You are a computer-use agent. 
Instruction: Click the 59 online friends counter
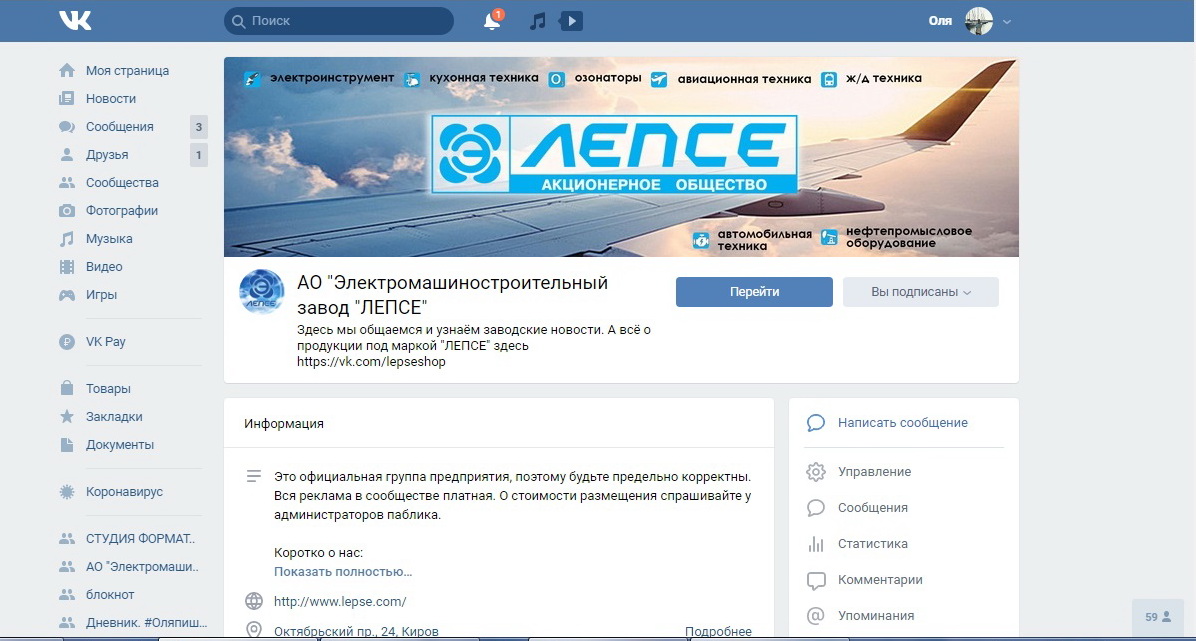1158,617
